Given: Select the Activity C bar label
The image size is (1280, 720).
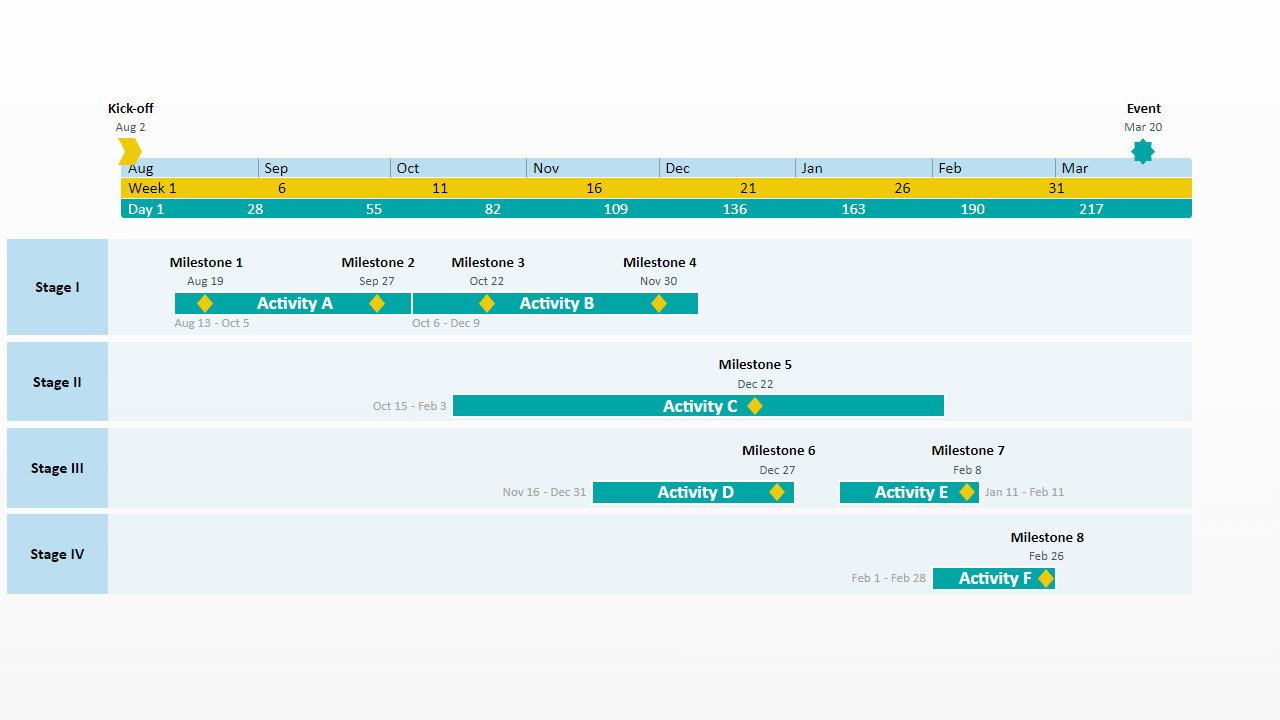Looking at the screenshot, I should [x=699, y=406].
